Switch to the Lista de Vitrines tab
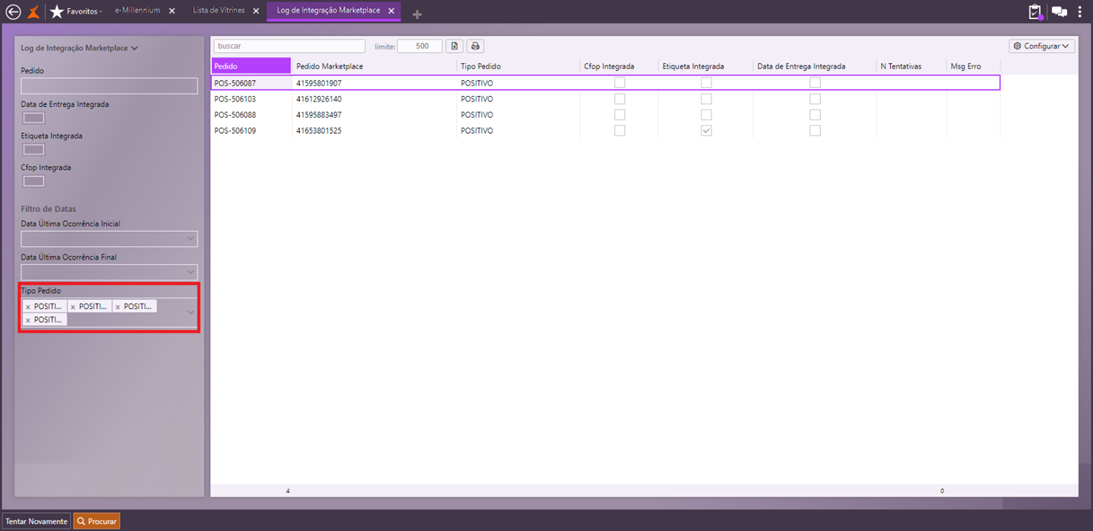This screenshot has width=1093, height=531. [219, 11]
